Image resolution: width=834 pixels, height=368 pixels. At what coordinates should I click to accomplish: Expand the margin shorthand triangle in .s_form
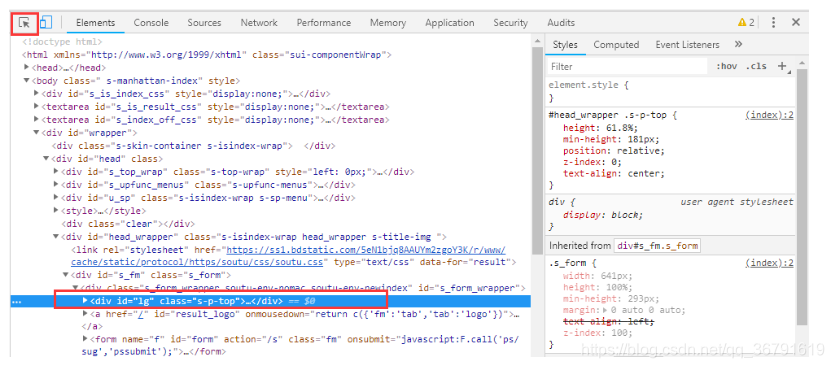[x=606, y=310]
